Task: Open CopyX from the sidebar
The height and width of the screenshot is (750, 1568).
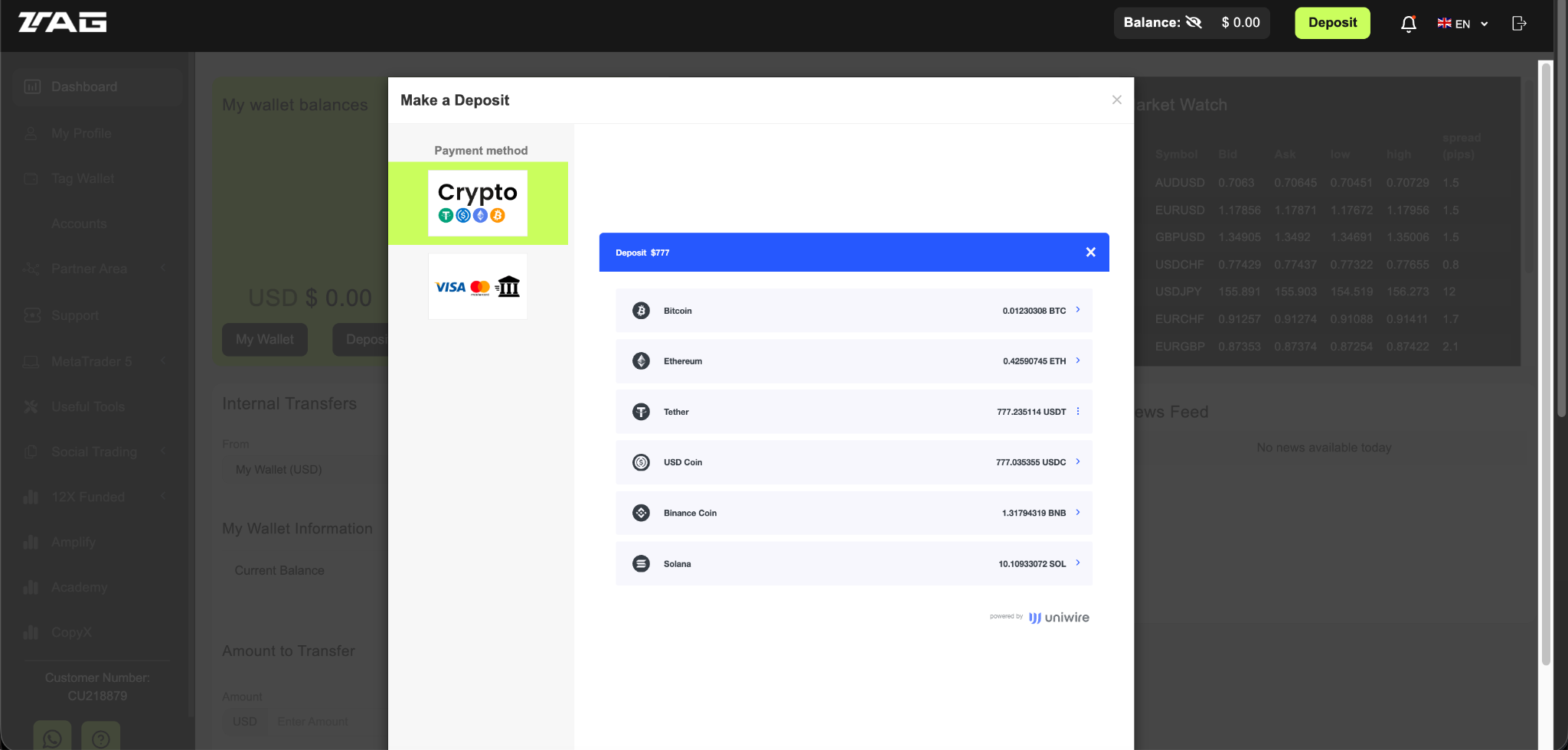Action: [70, 631]
